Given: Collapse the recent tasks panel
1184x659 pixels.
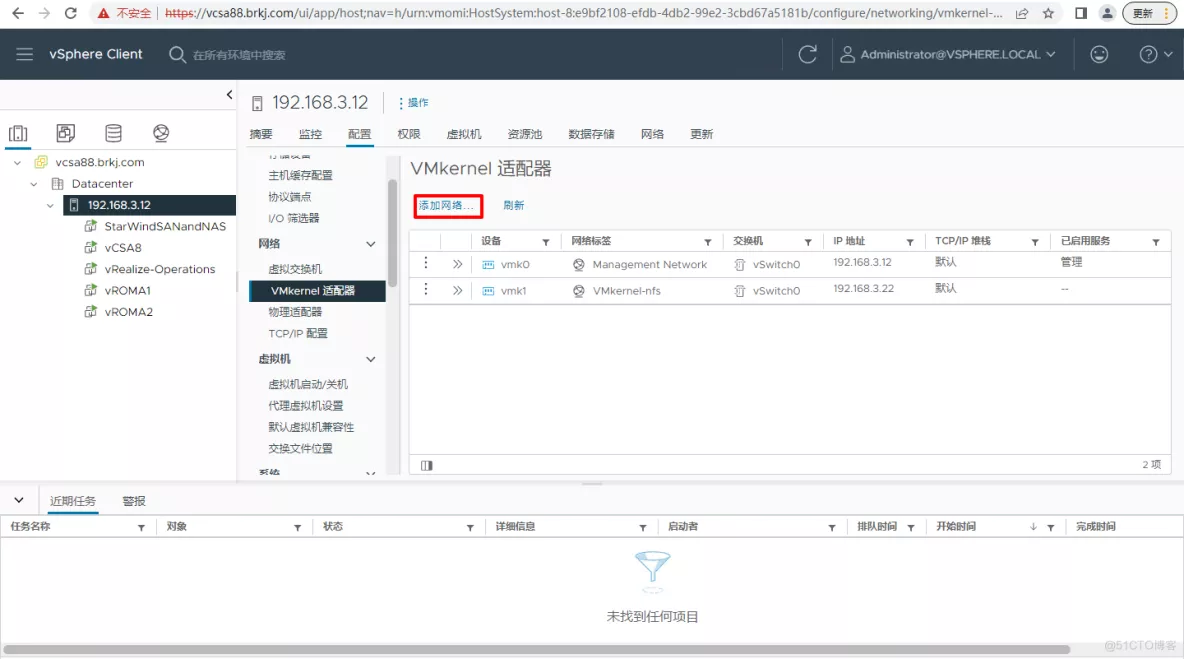Looking at the screenshot, I should (x=19, y=500).
